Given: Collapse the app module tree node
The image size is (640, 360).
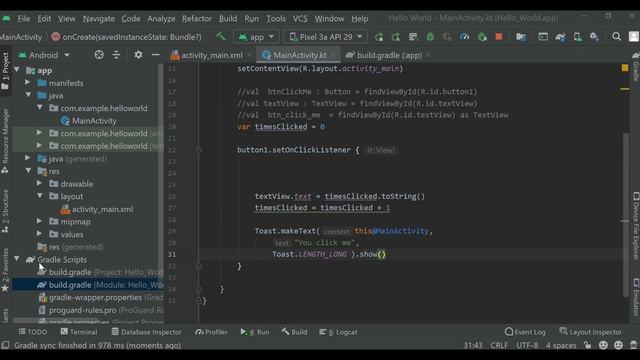Looking at the screenshot, I should coord(17,70).
